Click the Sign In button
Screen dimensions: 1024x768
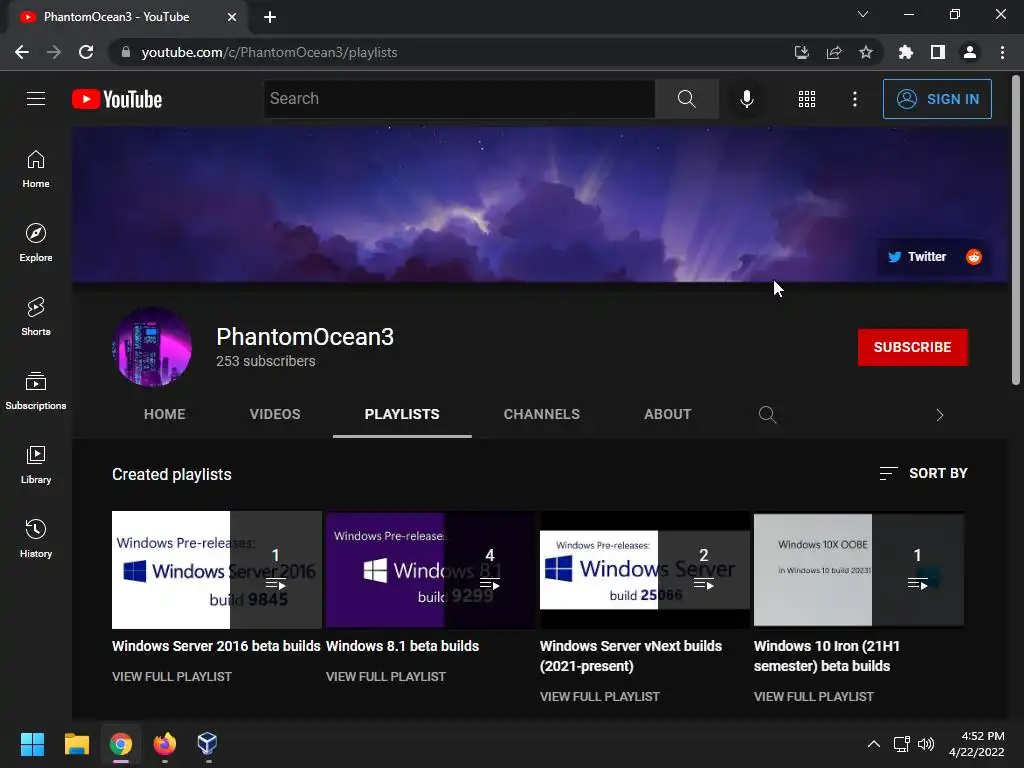pyautogui.click(x=937, y=99)
